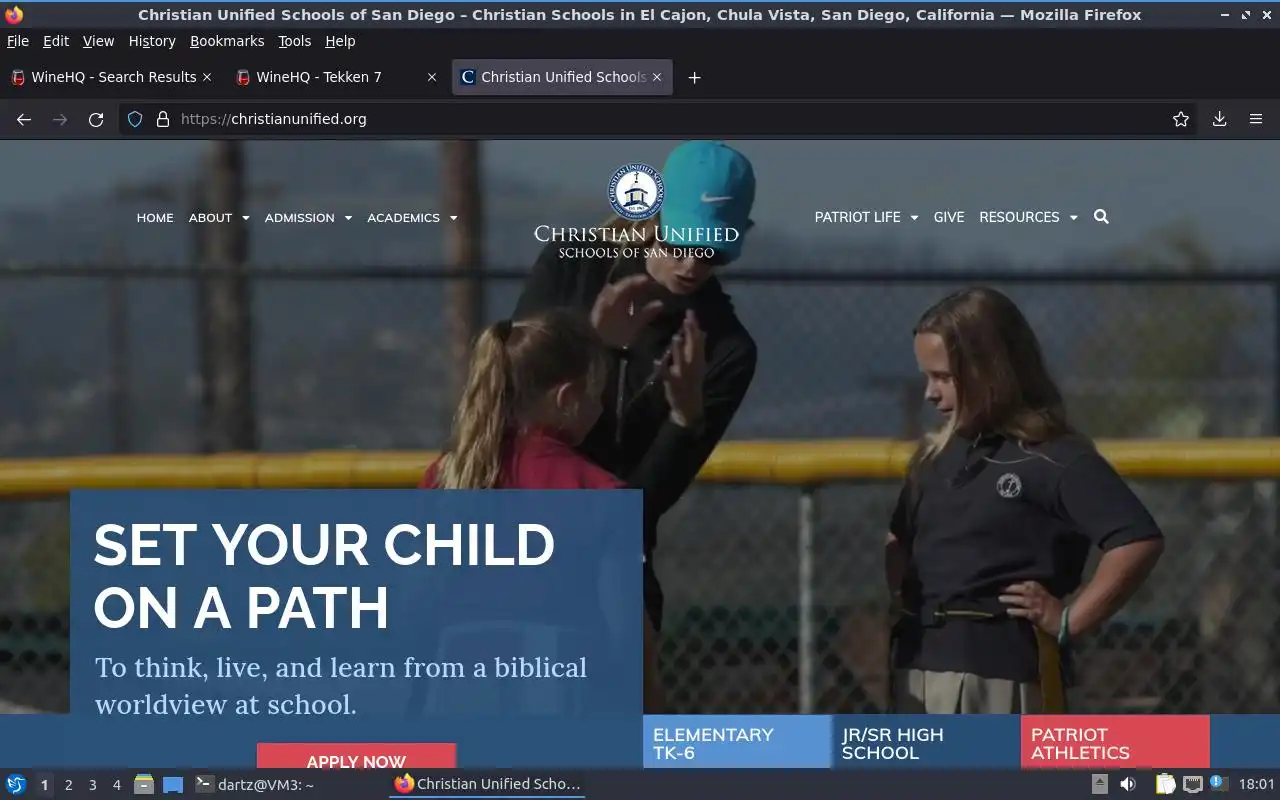Open the Firefox downloads panel
1280x800 pixels.
click(1220, 119)
